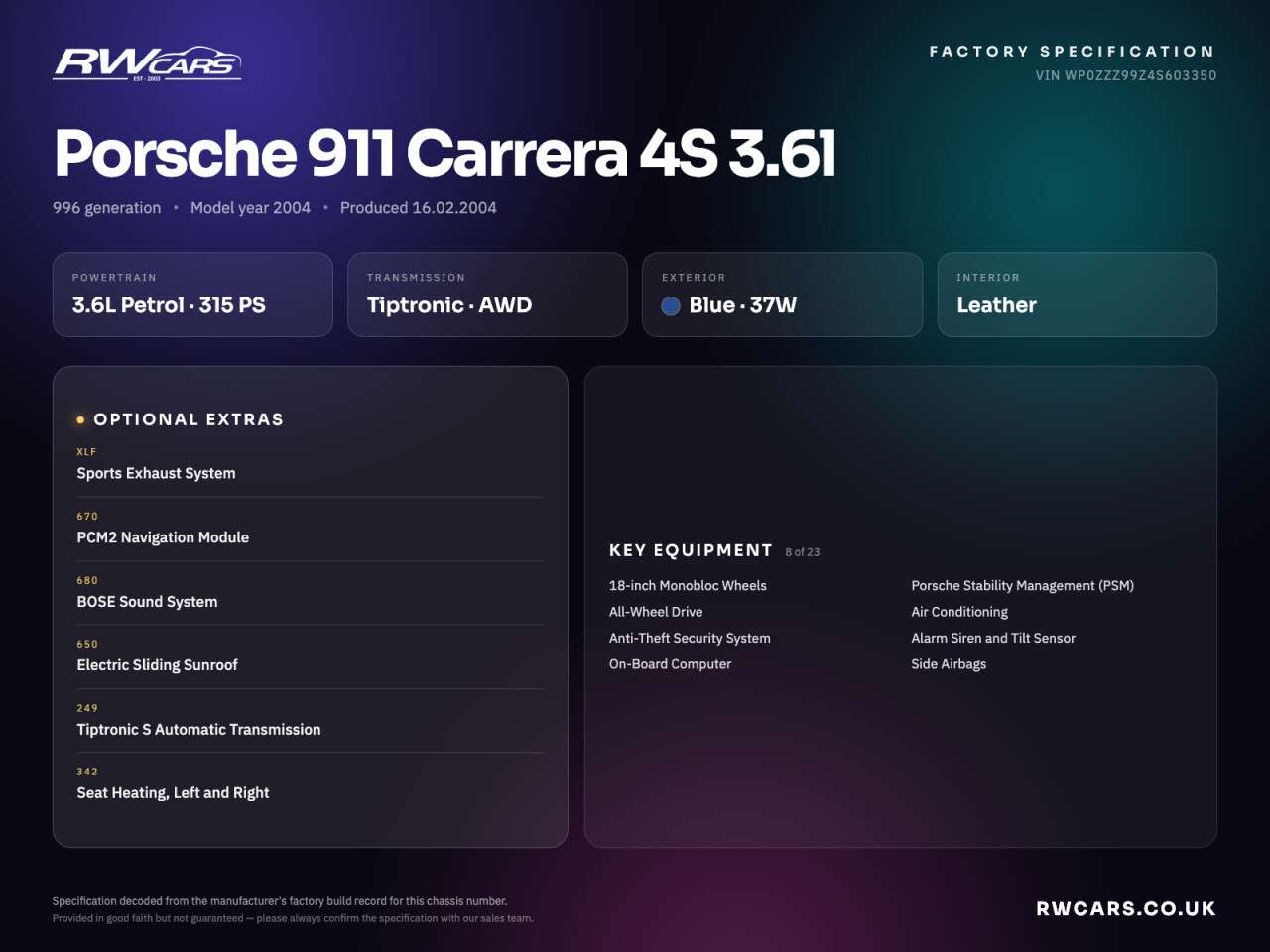This screenshot has width=1270, height=952.
Task: Click the VIN WP0ZZZ99Z4S603350 text
Action: coord(1126,75)
